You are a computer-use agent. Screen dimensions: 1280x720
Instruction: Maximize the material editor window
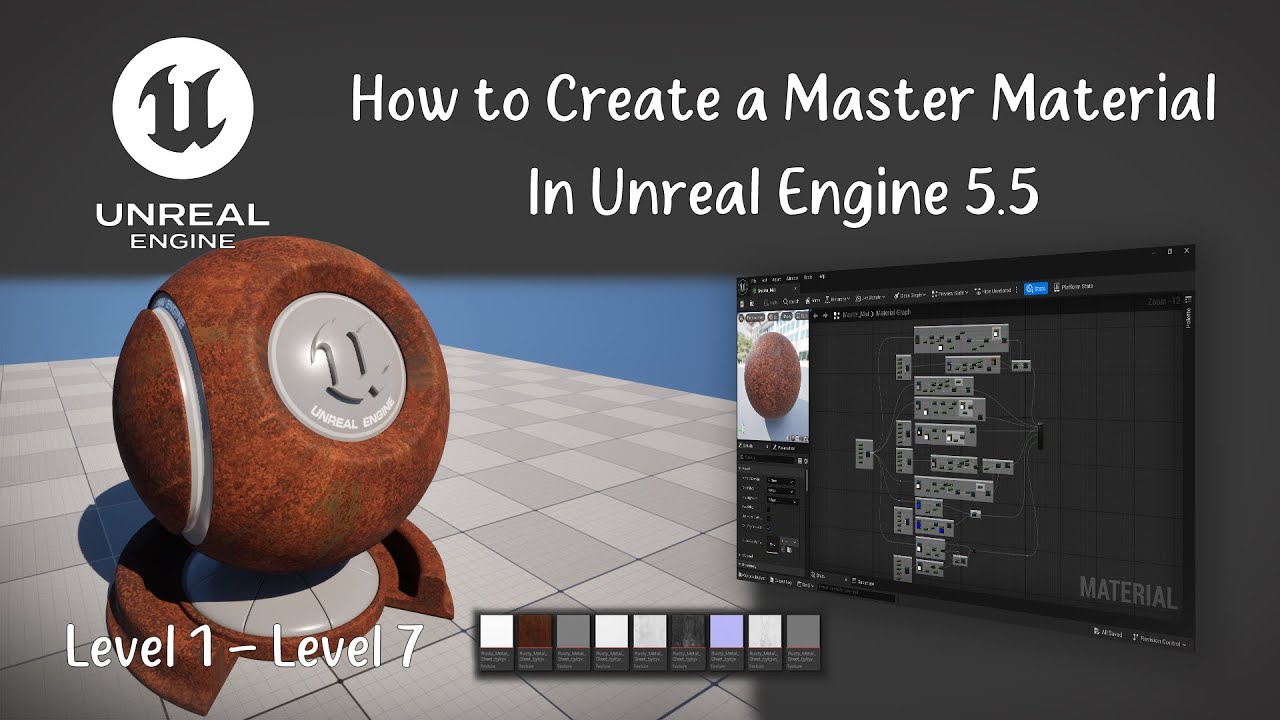click(x=1169, y=252)
